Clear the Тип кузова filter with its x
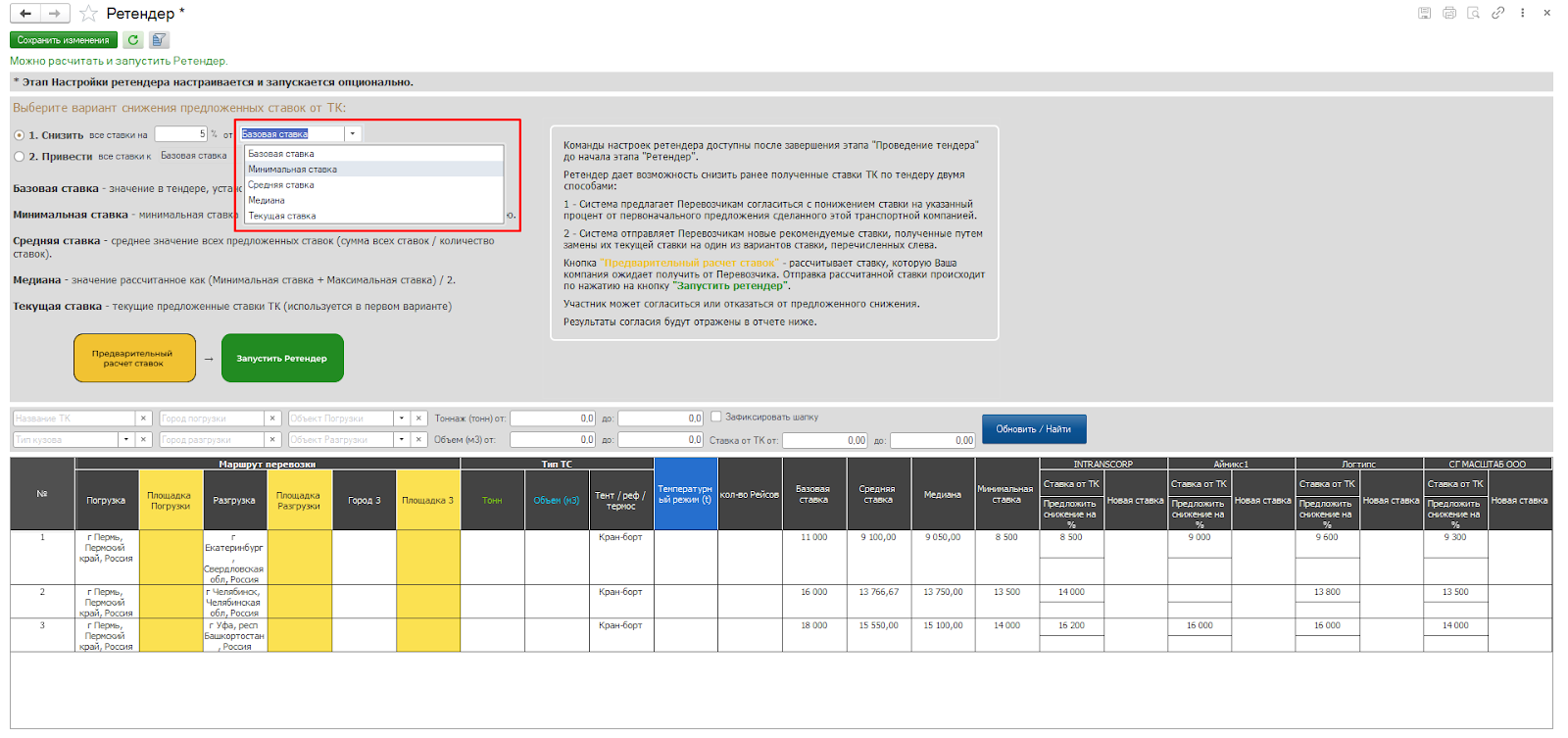The height and width of the screenshot is (738, 1568). 143,440
